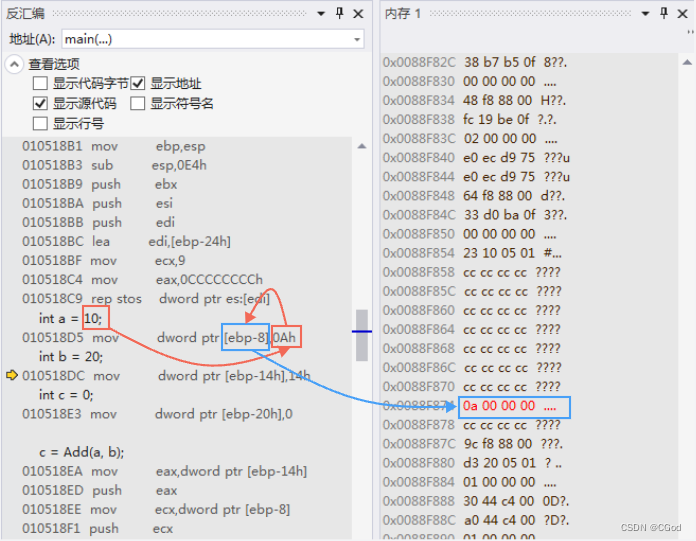
Task: Click memory row 0x0088F82C
Action: 475,62
